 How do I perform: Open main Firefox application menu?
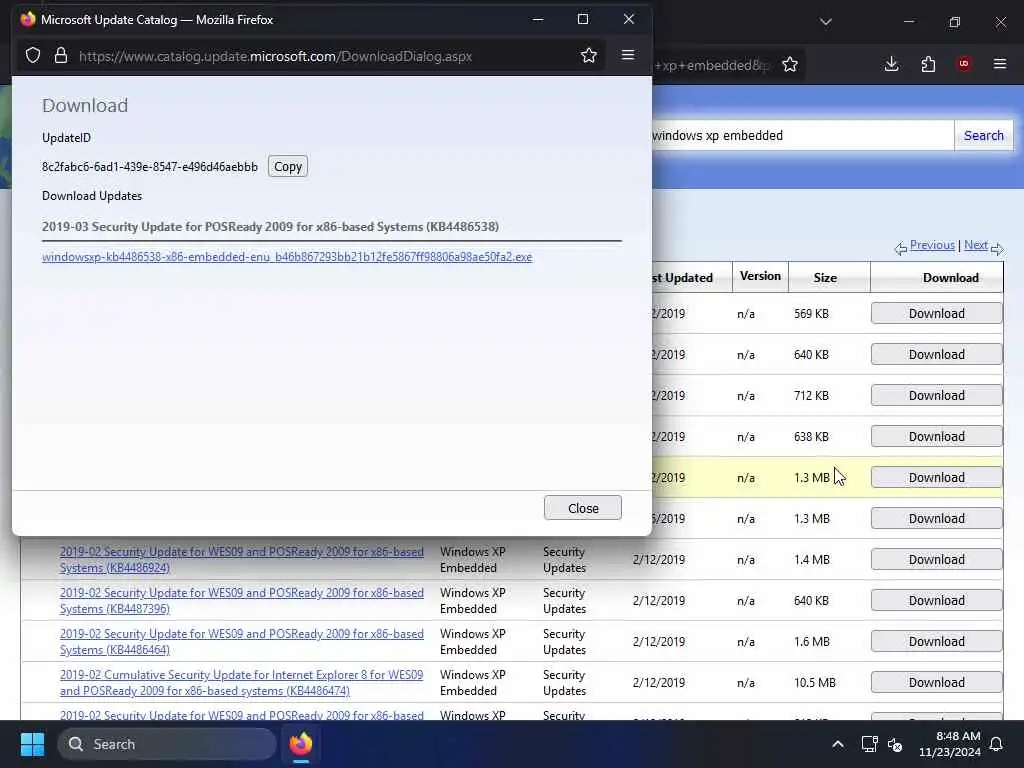(1000, 64)
